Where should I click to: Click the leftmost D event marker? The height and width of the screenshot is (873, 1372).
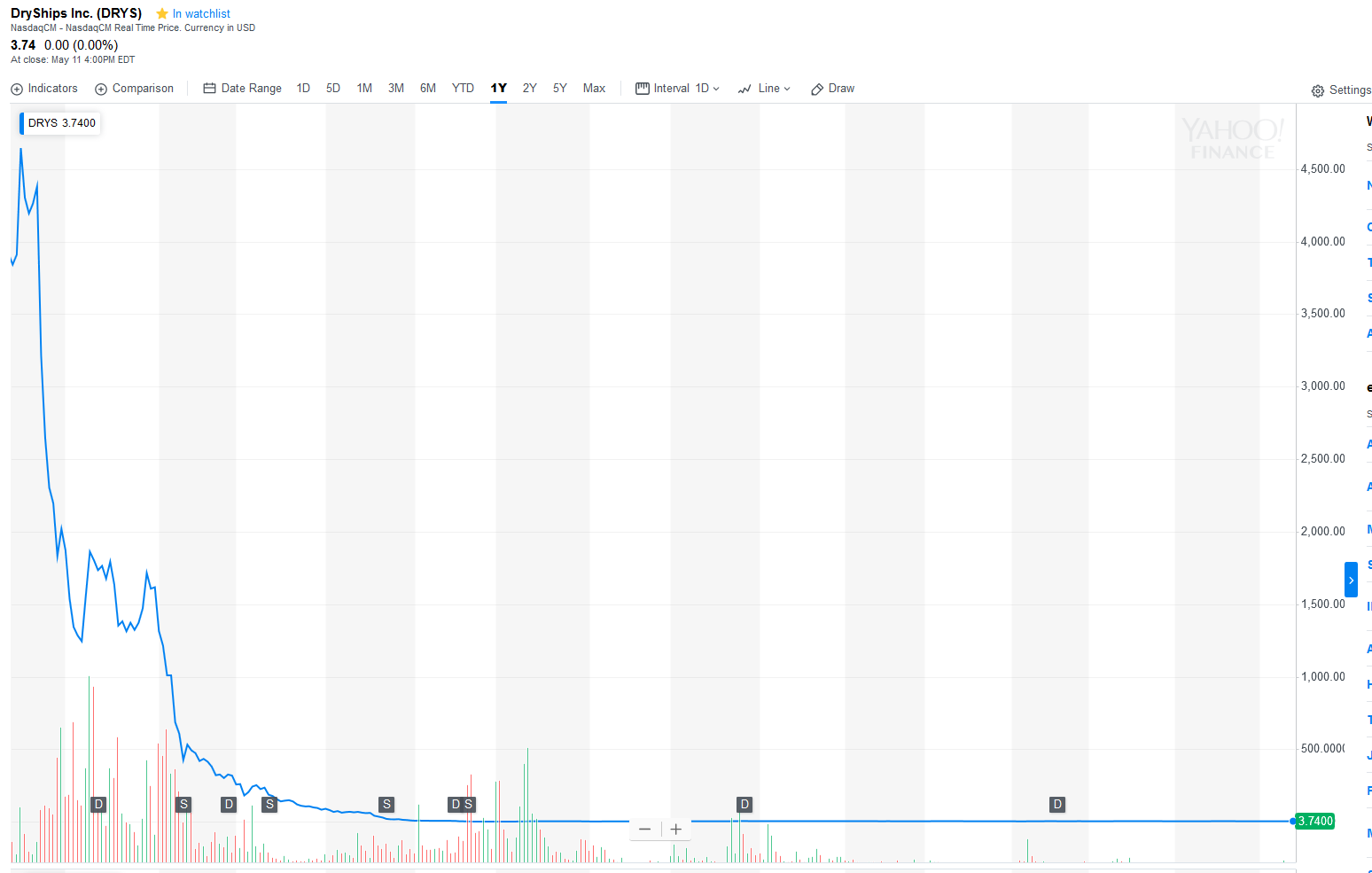point(98,805)
